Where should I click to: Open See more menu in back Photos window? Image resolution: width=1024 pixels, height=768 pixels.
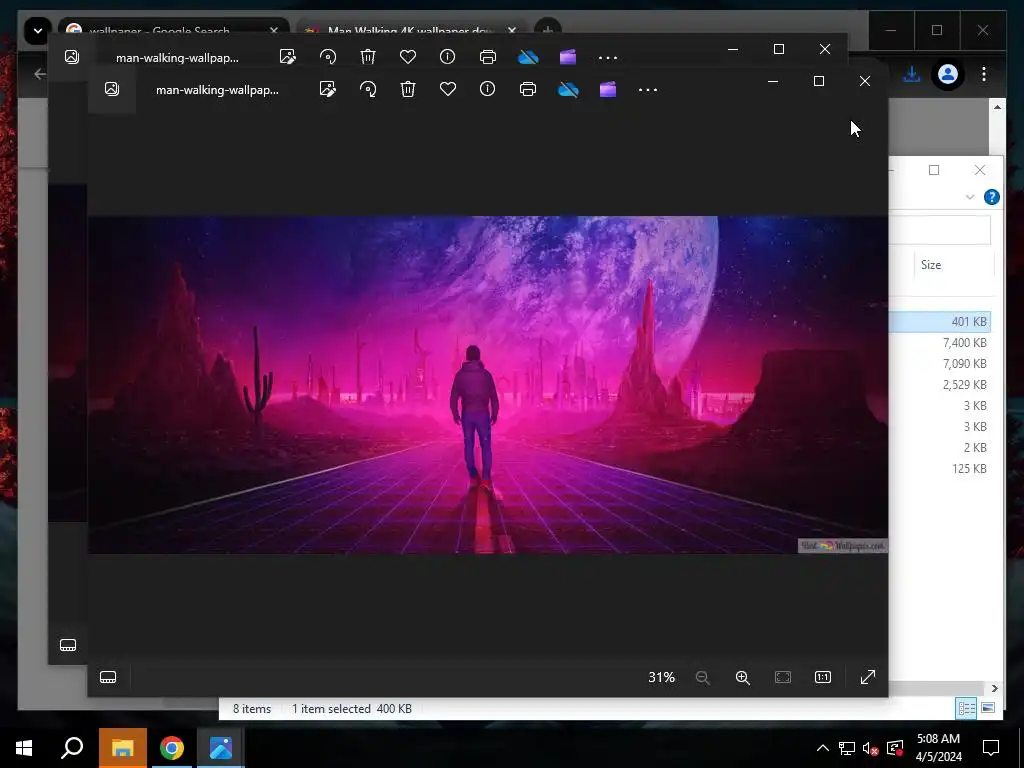(608, 57)
